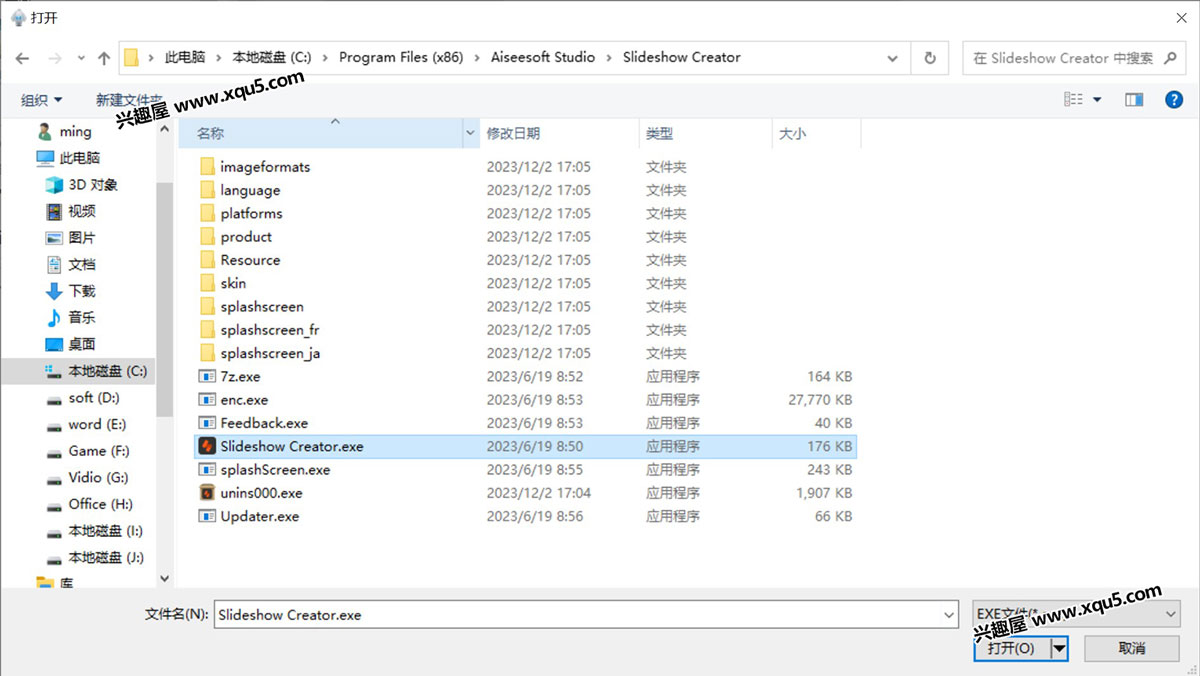The image size is (1200, 676).
Task: Open the 名称 column filter dropdown
Action: click(x=471, y=133)
